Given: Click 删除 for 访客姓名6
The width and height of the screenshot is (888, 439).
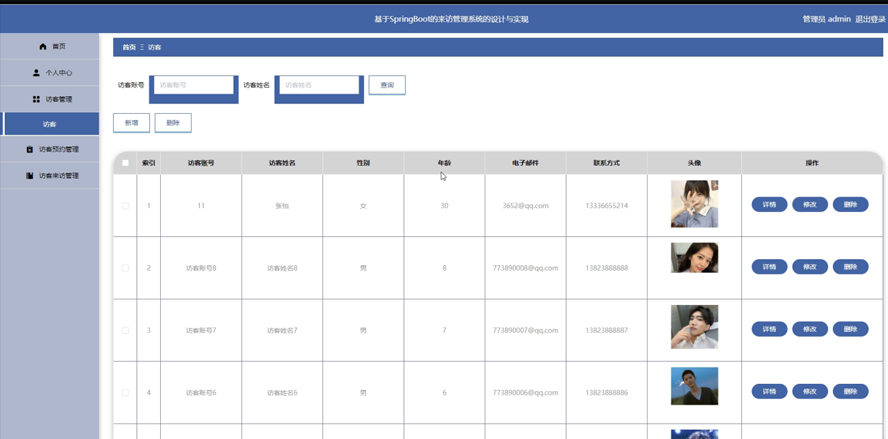Looking at the screenshot, I should click(850, 391).
